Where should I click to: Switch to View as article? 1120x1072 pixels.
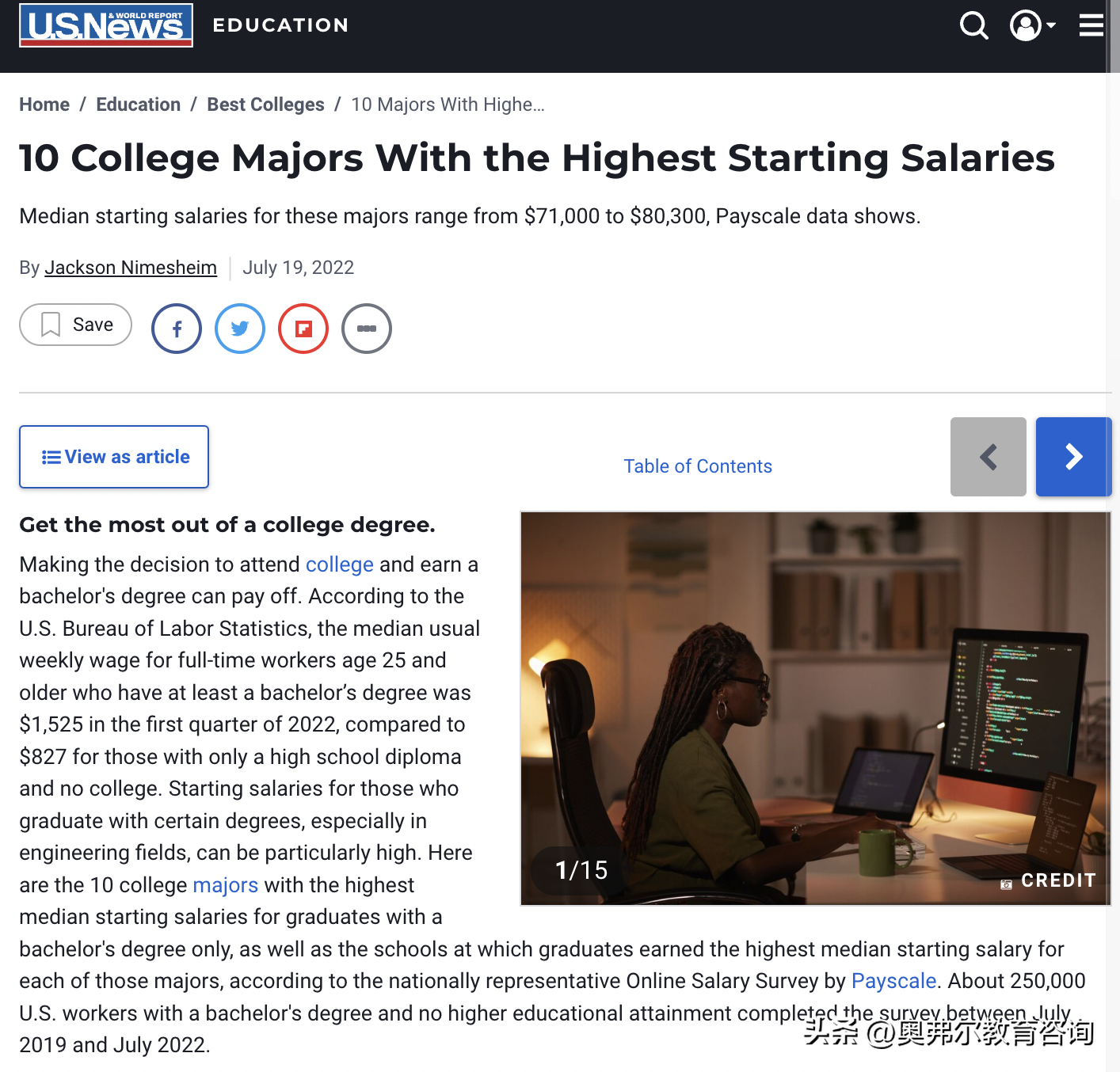[x=114, y=457]
